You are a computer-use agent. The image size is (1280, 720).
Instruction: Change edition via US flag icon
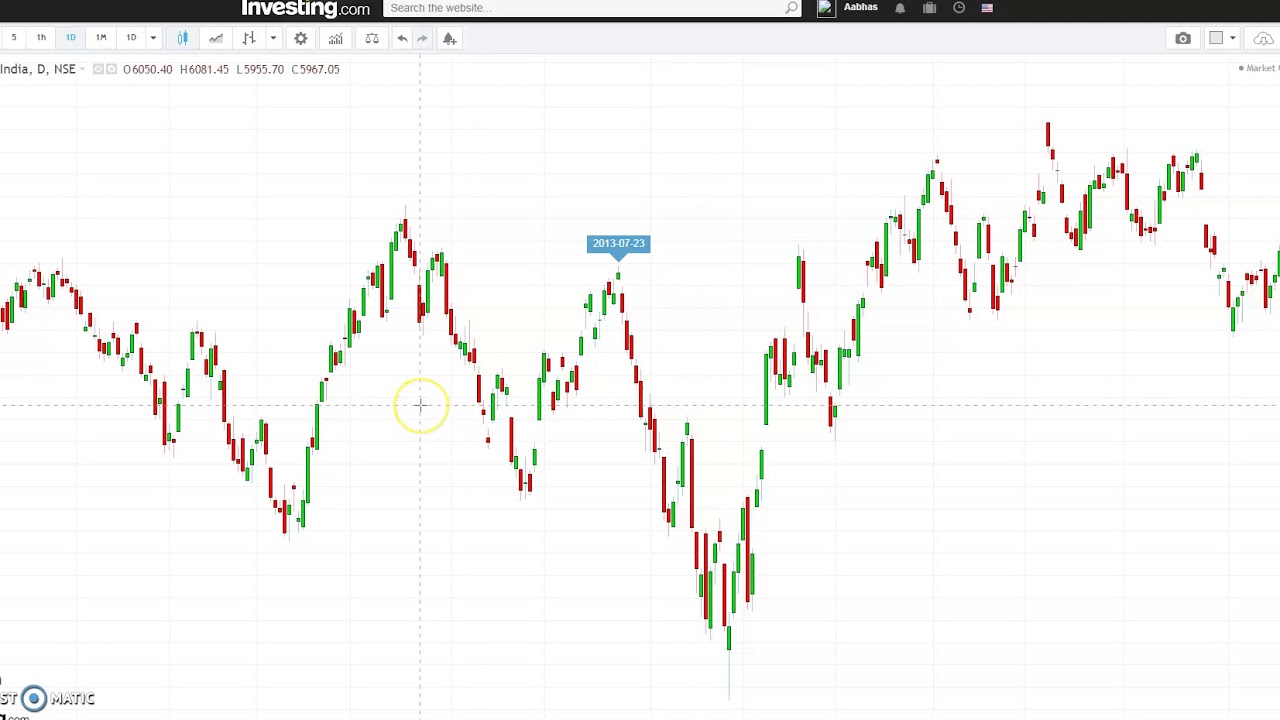(987, 8)
